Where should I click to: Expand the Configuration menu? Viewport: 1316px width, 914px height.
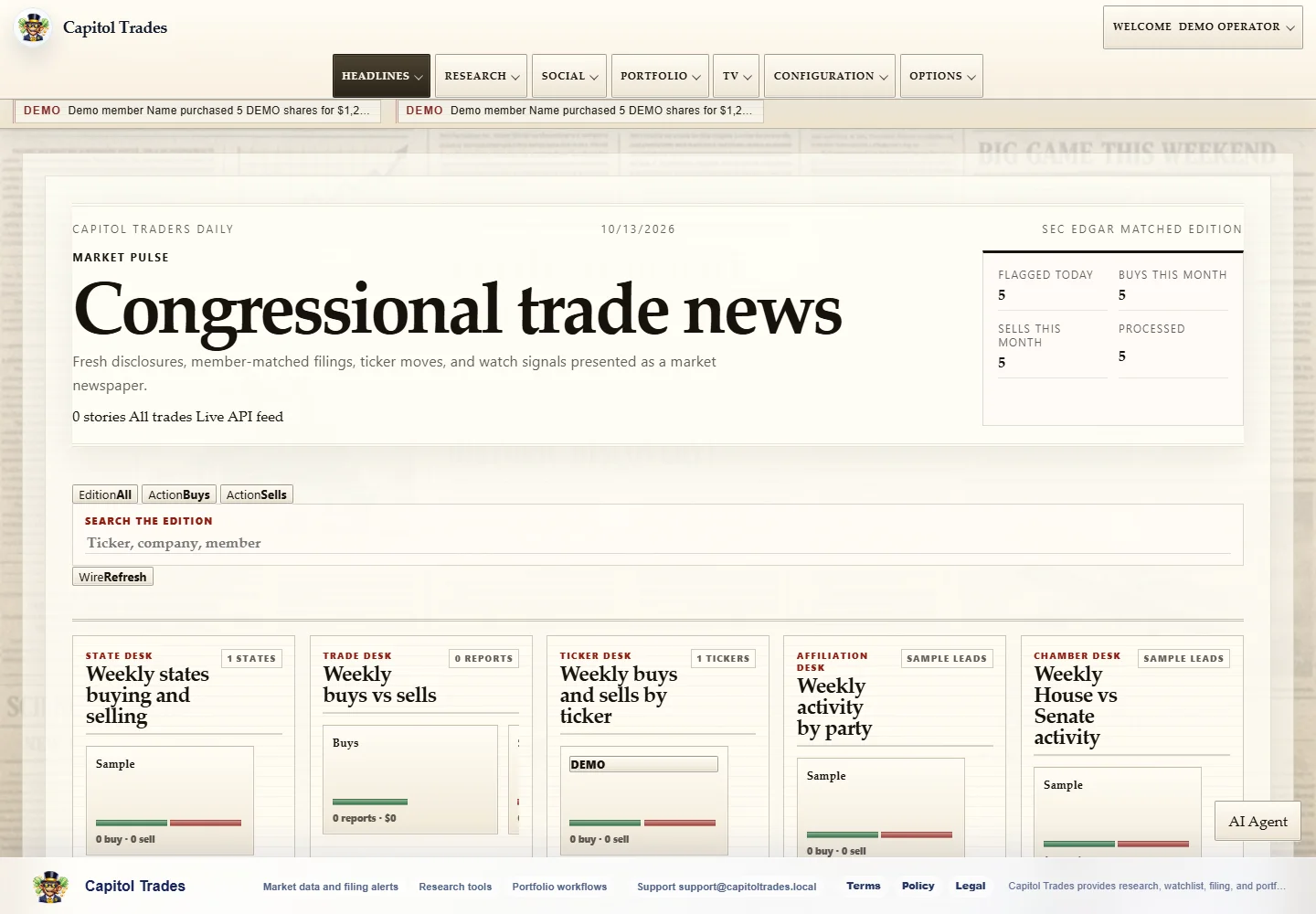click(x=830, y=76)
